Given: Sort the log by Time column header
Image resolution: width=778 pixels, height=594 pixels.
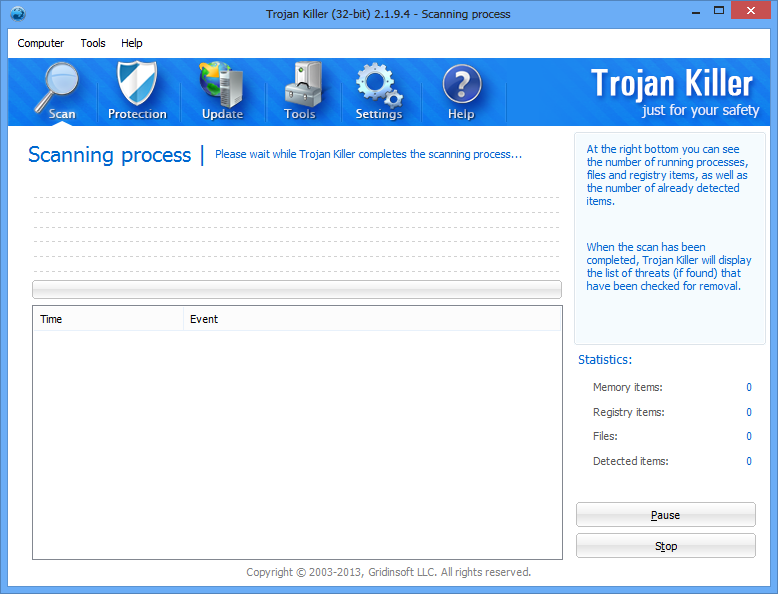Looking at the screenshot, I should point(108,319).
